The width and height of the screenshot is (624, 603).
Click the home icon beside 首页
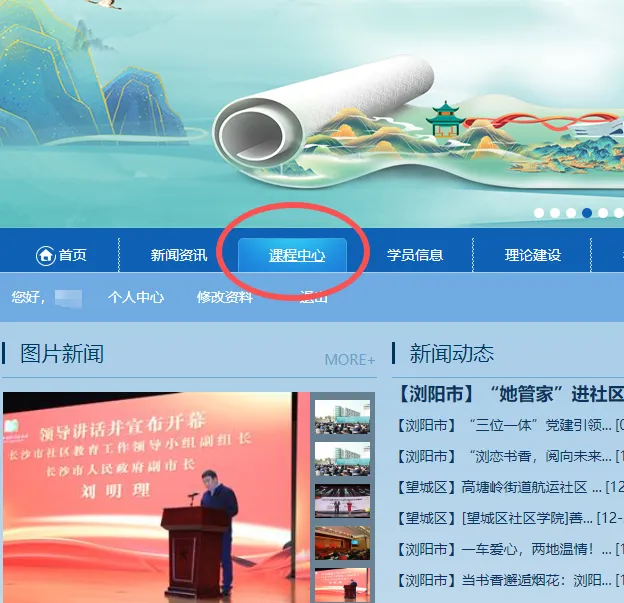[x=46, y=256]
